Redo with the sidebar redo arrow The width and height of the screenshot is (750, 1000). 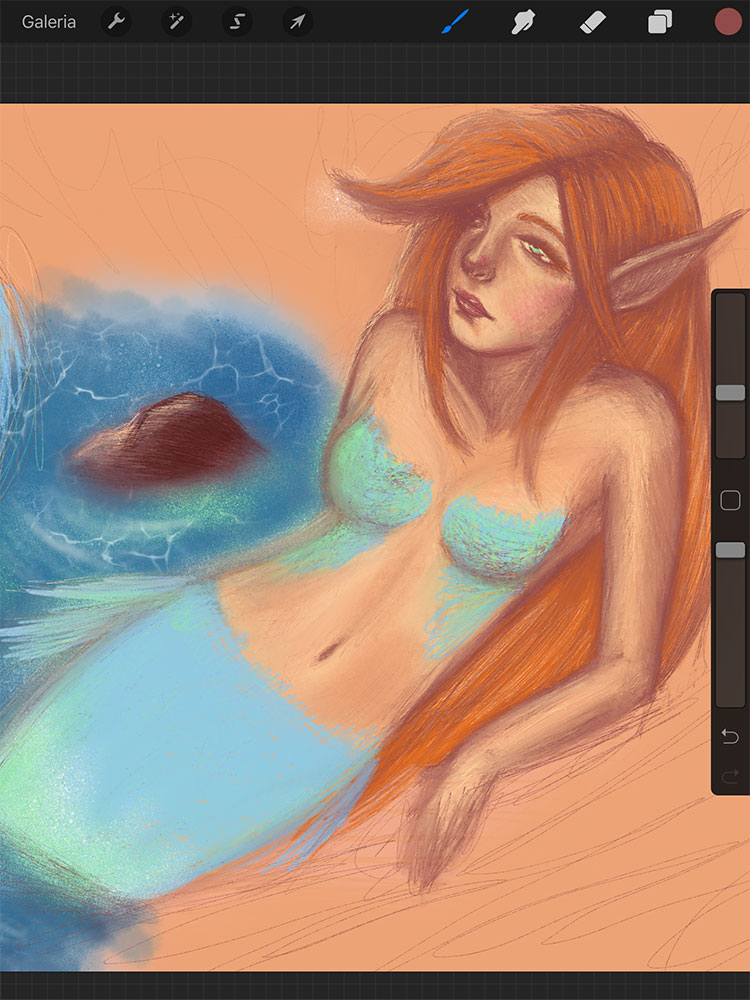coord(730,776)
